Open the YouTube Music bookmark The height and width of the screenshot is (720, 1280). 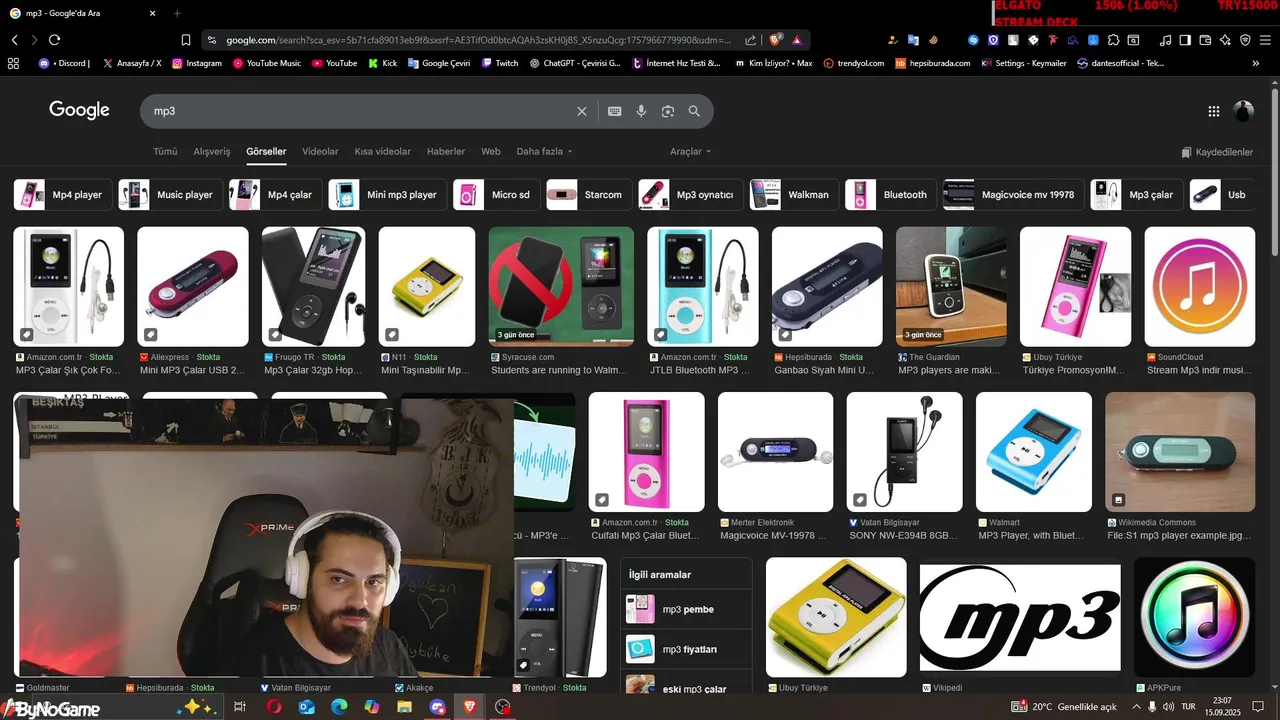point(266,63)
